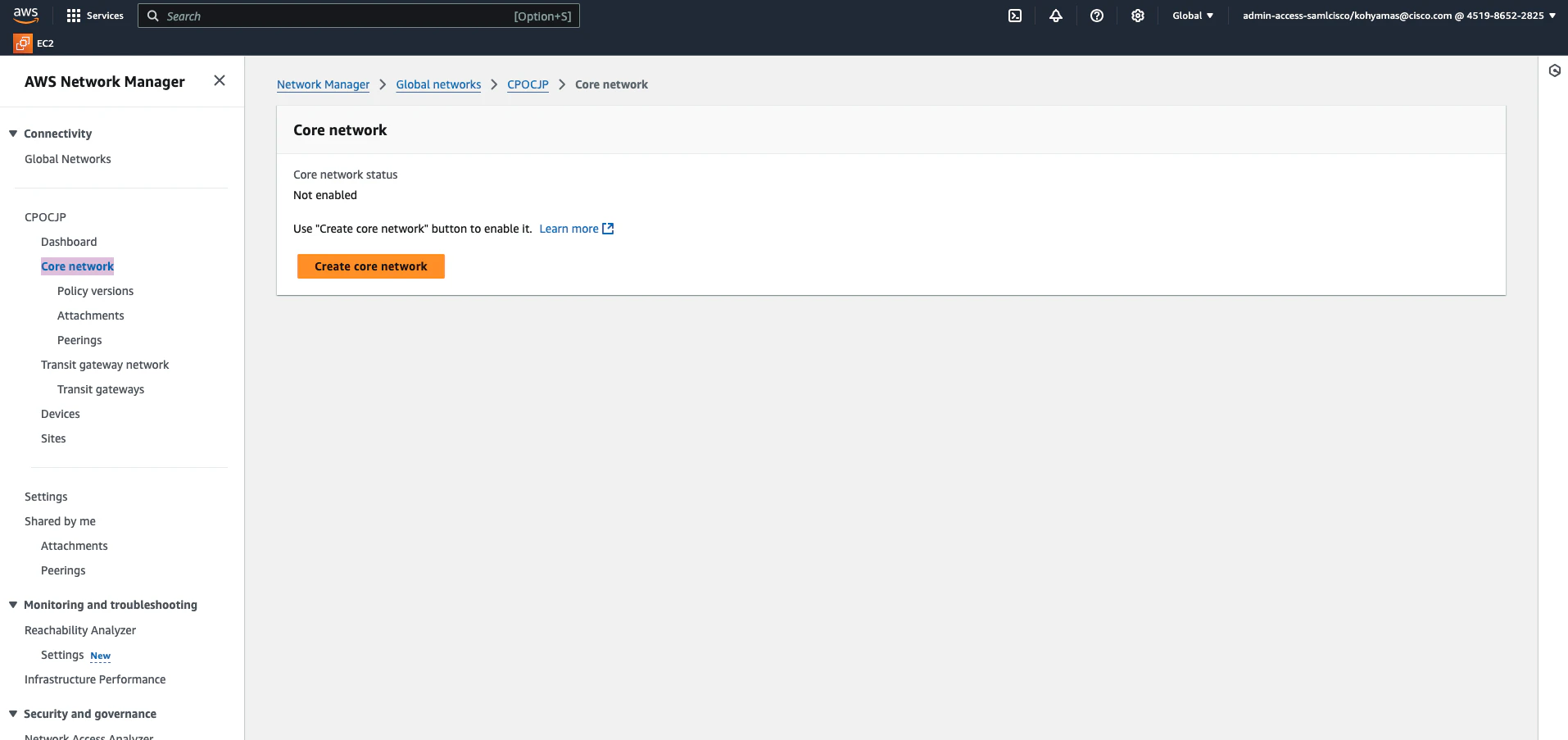The image size is (1568, 740).
Task: Click the 'Core network status' label
Action: pos(346,175)
